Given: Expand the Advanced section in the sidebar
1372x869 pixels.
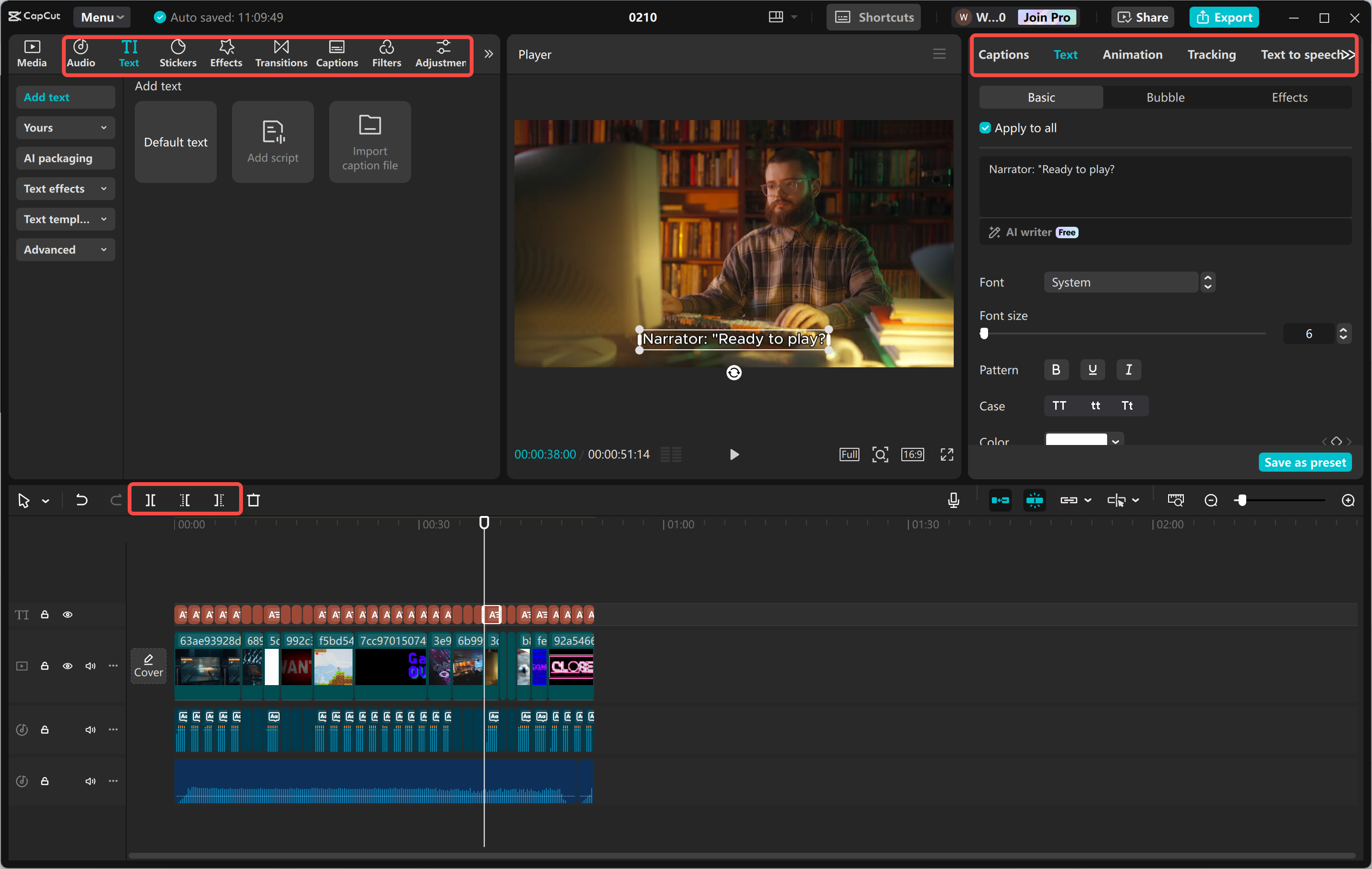Looking at the screenshot, I should 65,249.
